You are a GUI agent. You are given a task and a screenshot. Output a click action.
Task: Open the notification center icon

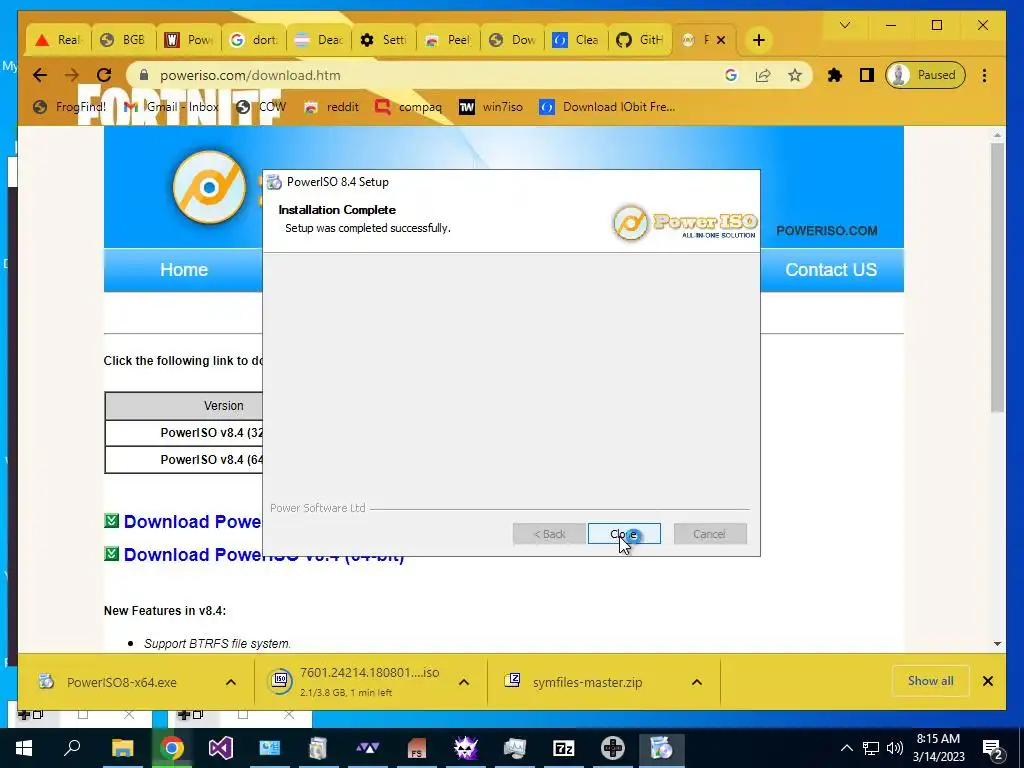point(993,748)
